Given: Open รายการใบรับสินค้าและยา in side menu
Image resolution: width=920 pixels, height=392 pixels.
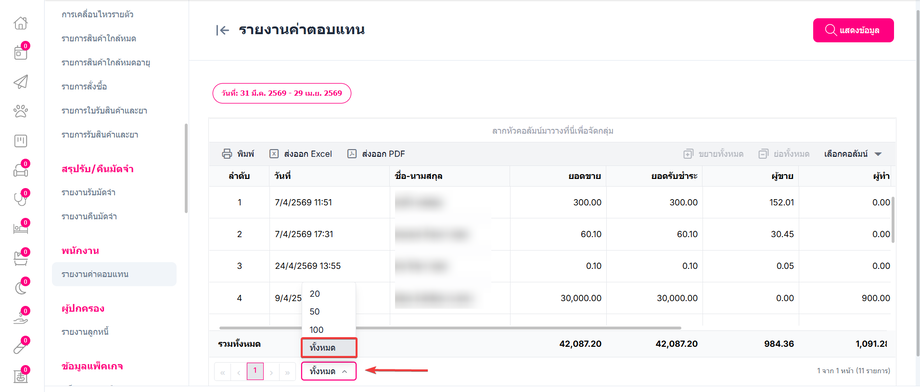Looking at the screenshot, I should click(104, 110).
